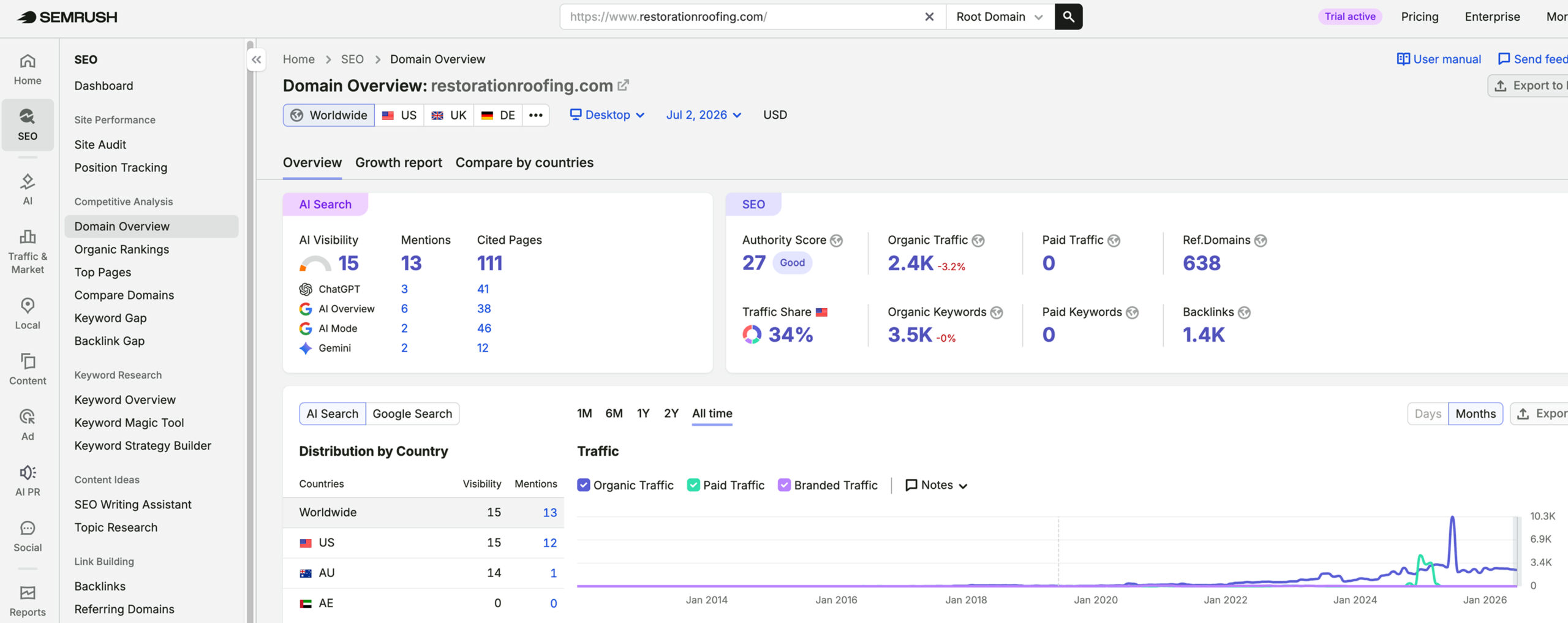The width and height of the screenshot is (1568, 623).
Task: Select US database button
Action: pos(399,115)
